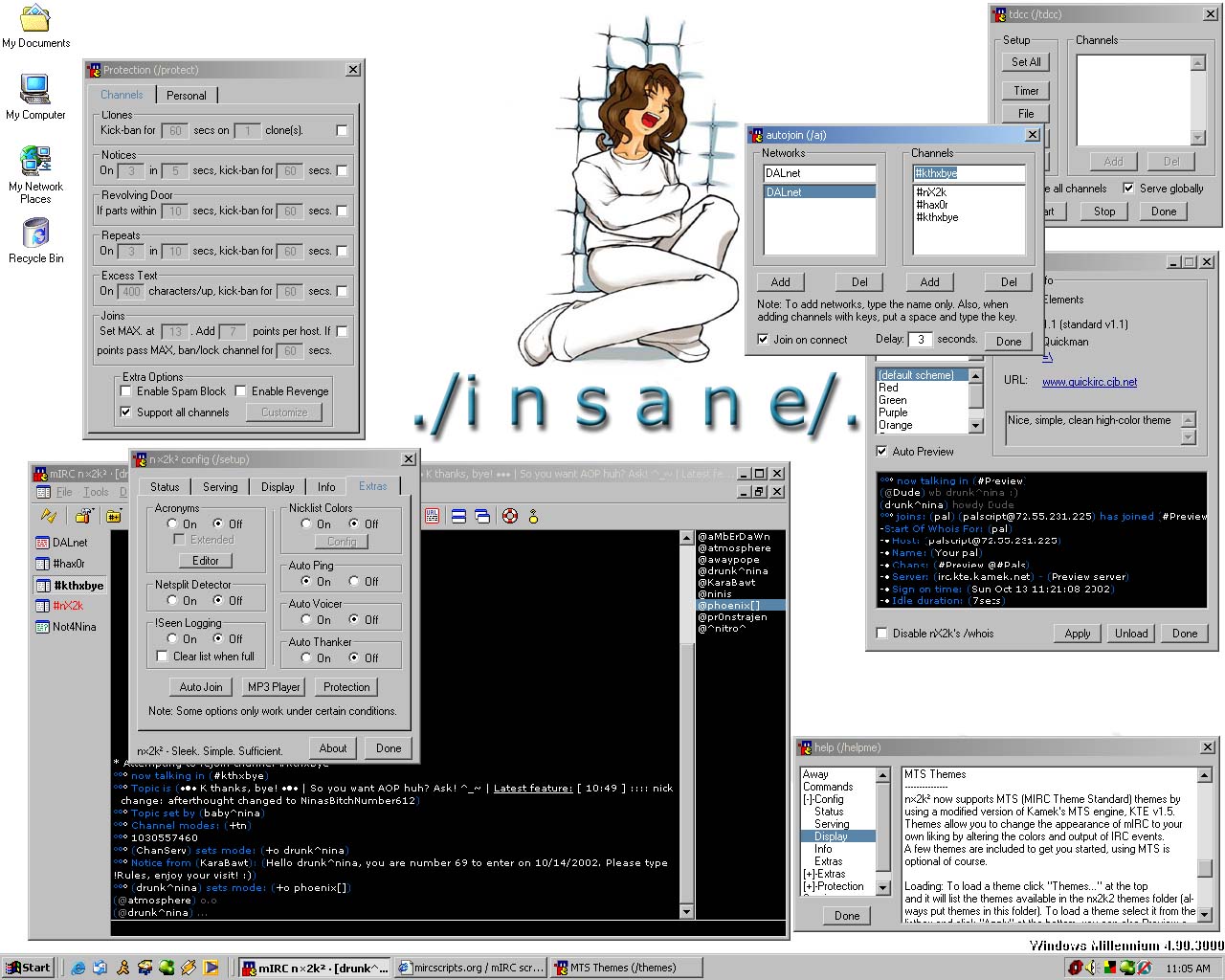Click theme description scroll down arrow
The image size is (1225, 980).
[1189, 438]
